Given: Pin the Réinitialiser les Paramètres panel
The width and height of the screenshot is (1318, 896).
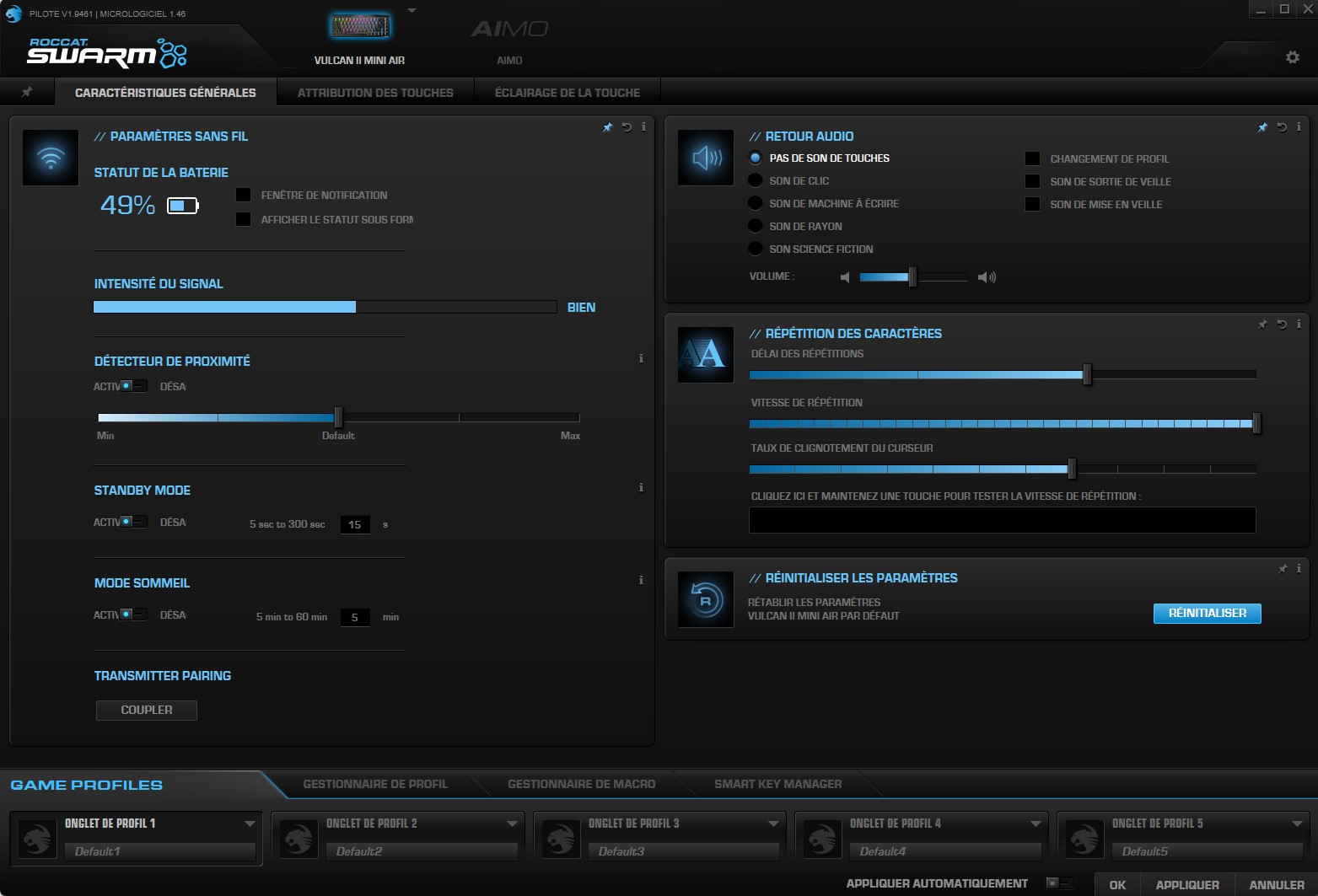Looking at the screenshot, I should tap(1283, 569).
